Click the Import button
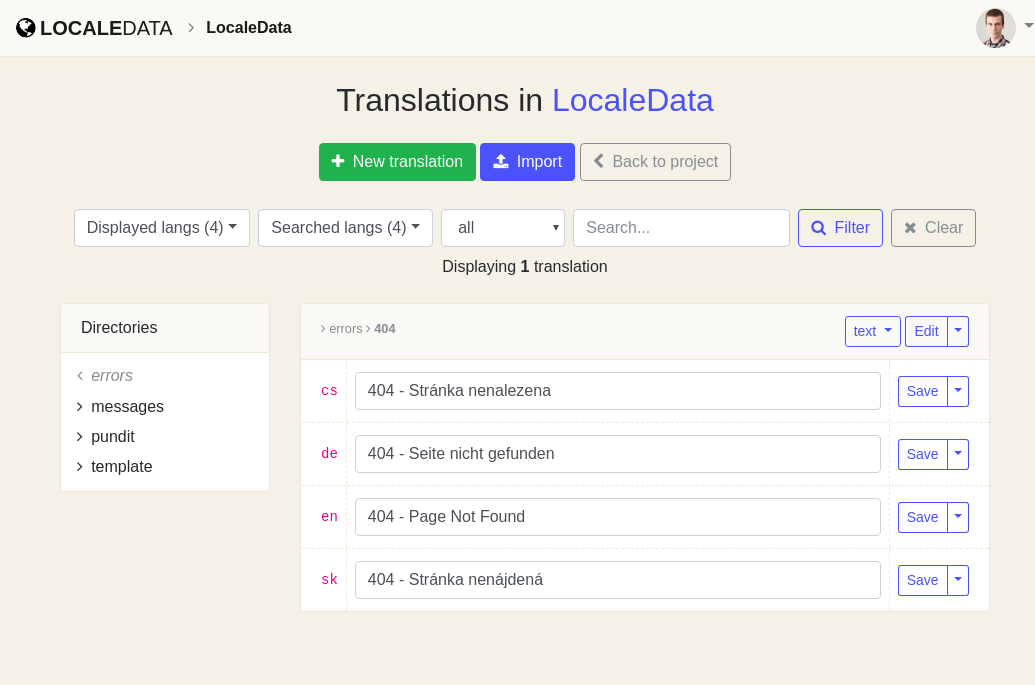1035x685 pixels. (527, 162)
